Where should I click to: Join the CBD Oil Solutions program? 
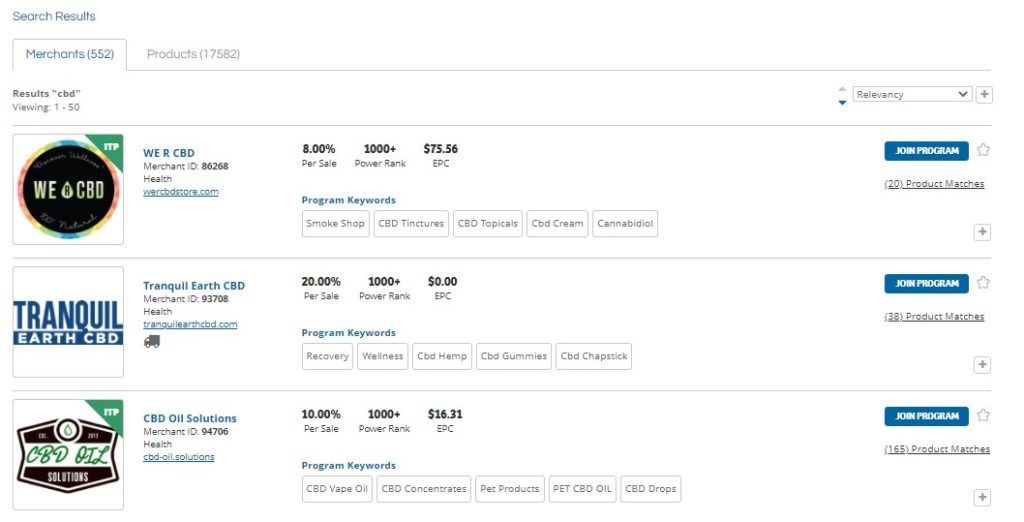pos(926,416)
